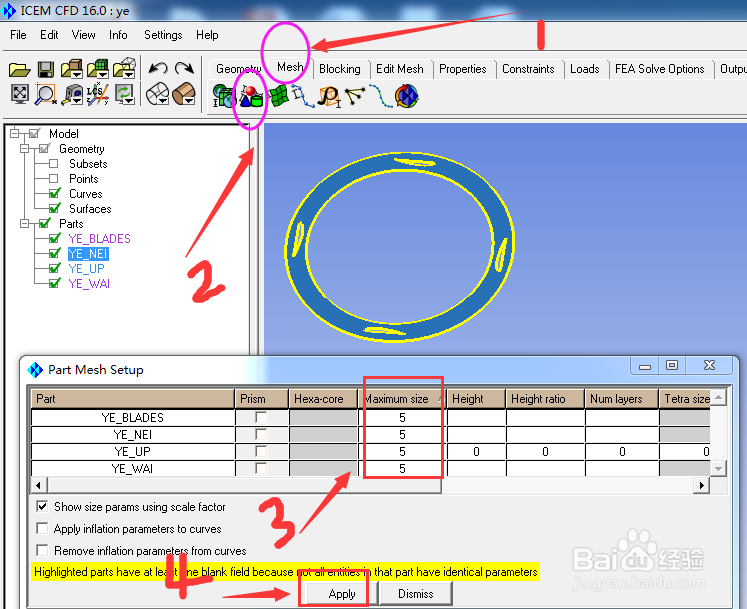Switch to solid shaded display mode
Viewport: 747px width, 609px height.
pyautogui.click(x=183, y=94)
